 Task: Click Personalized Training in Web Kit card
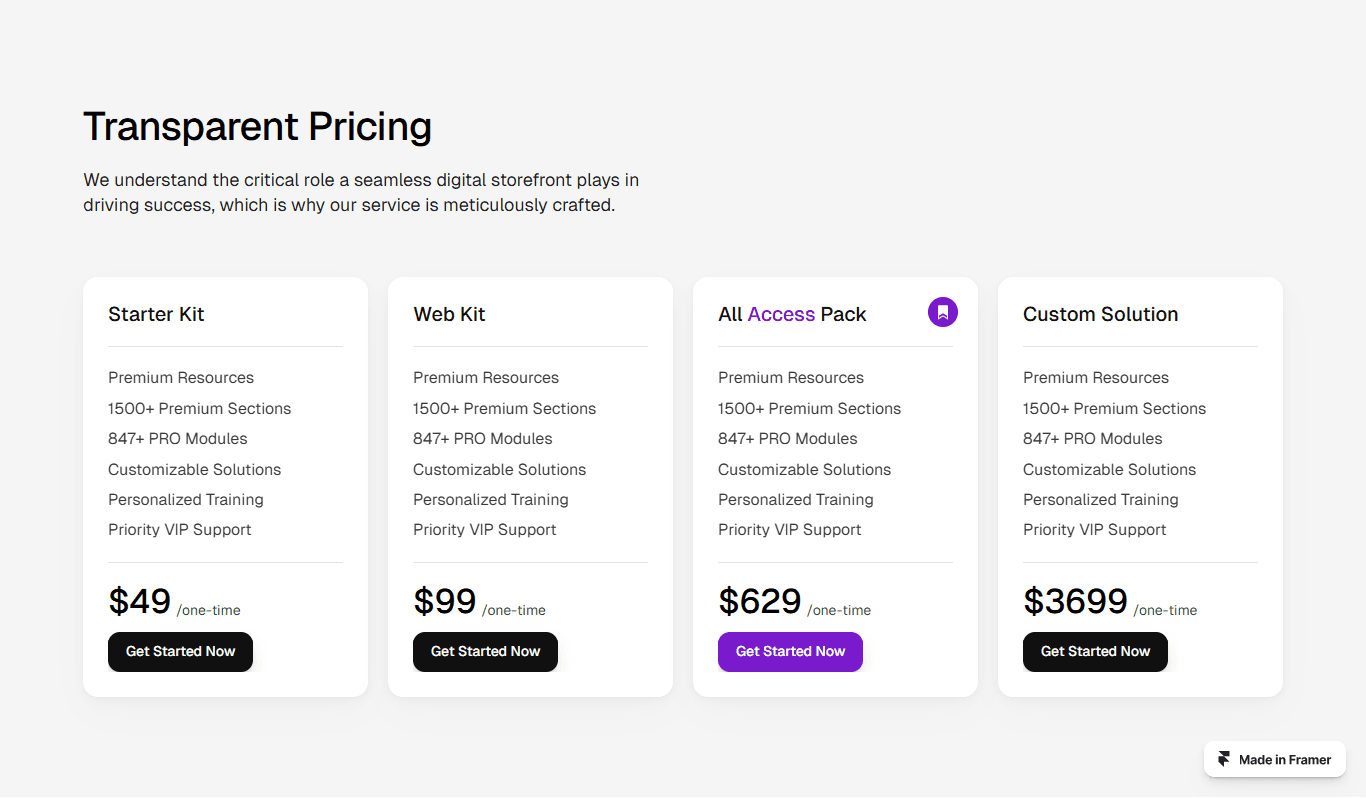click(491, 500)
